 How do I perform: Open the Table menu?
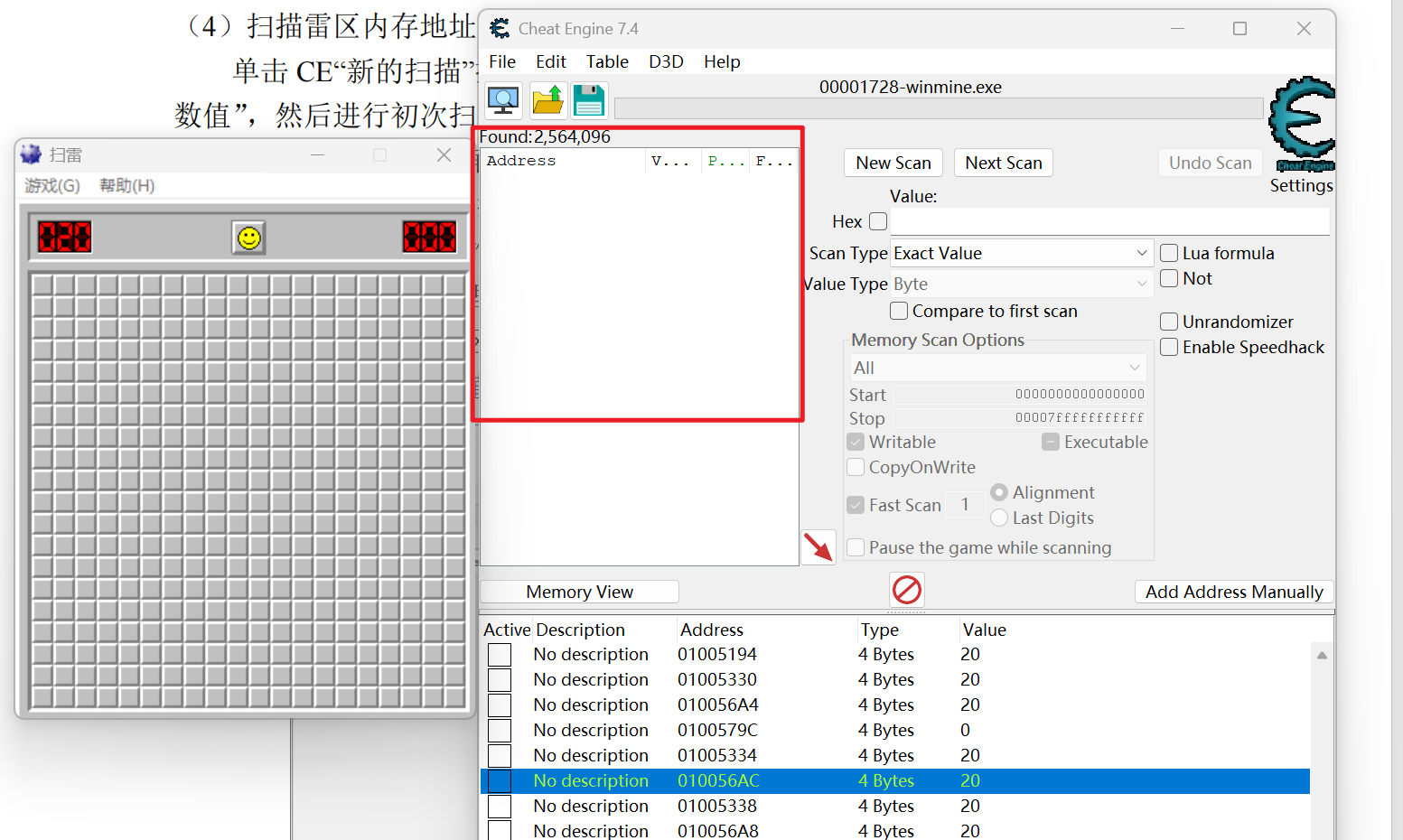point(607,61)
